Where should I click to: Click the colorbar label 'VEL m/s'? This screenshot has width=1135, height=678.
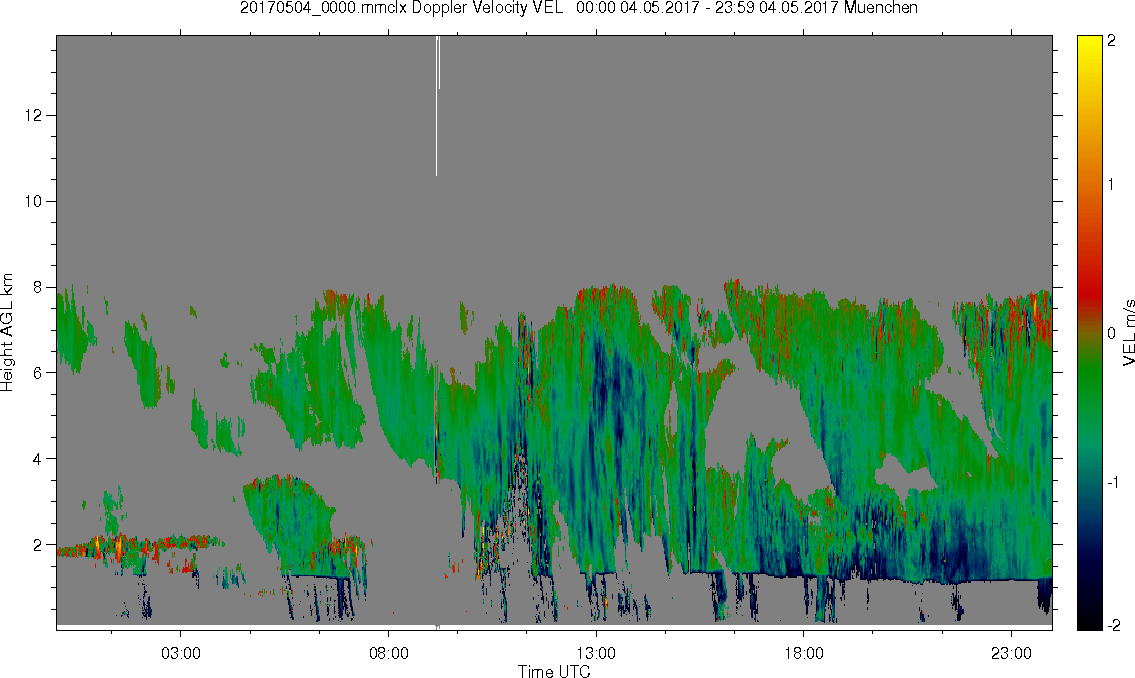coord(1128,332)
